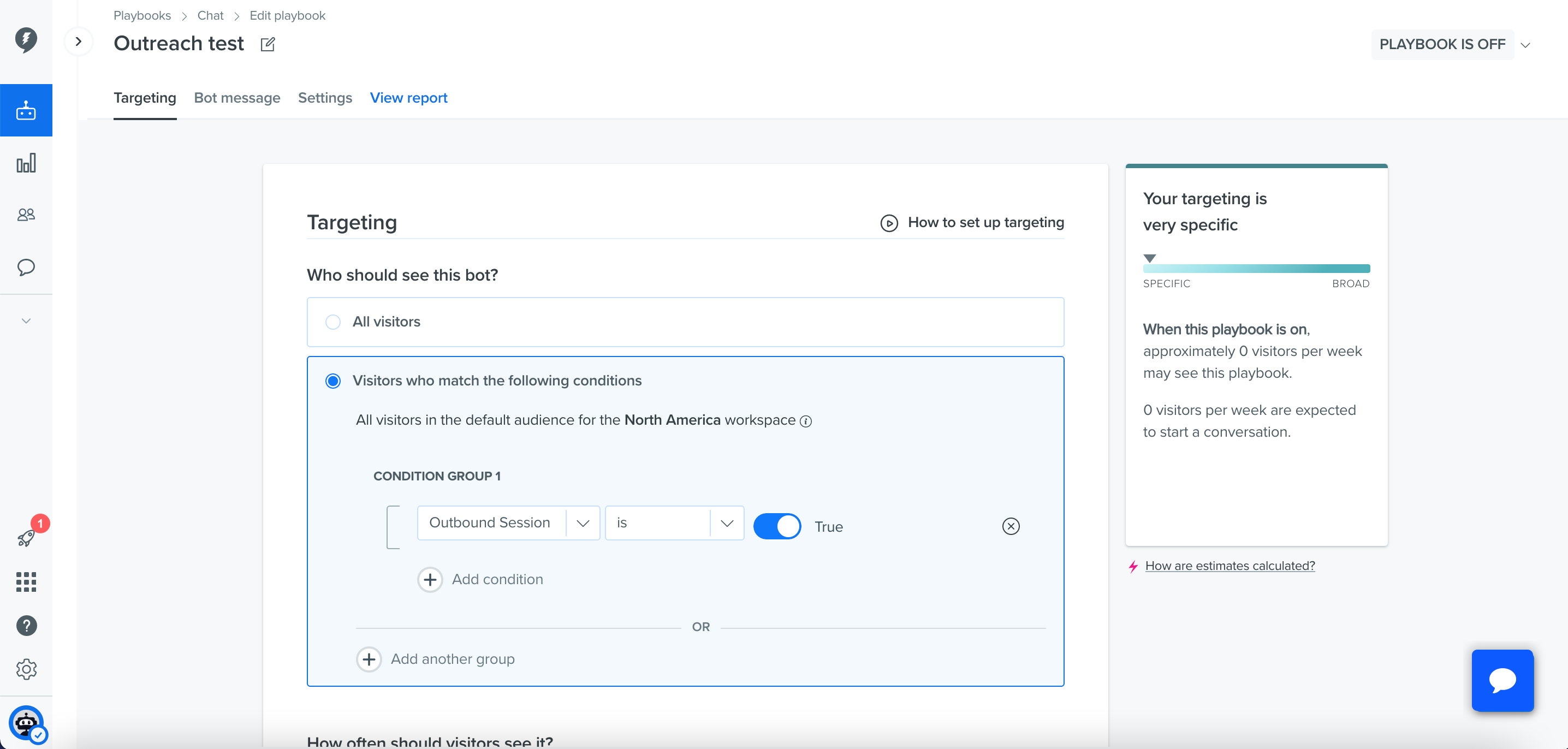Toggle the Outbound Session True switch

(777, 526)
